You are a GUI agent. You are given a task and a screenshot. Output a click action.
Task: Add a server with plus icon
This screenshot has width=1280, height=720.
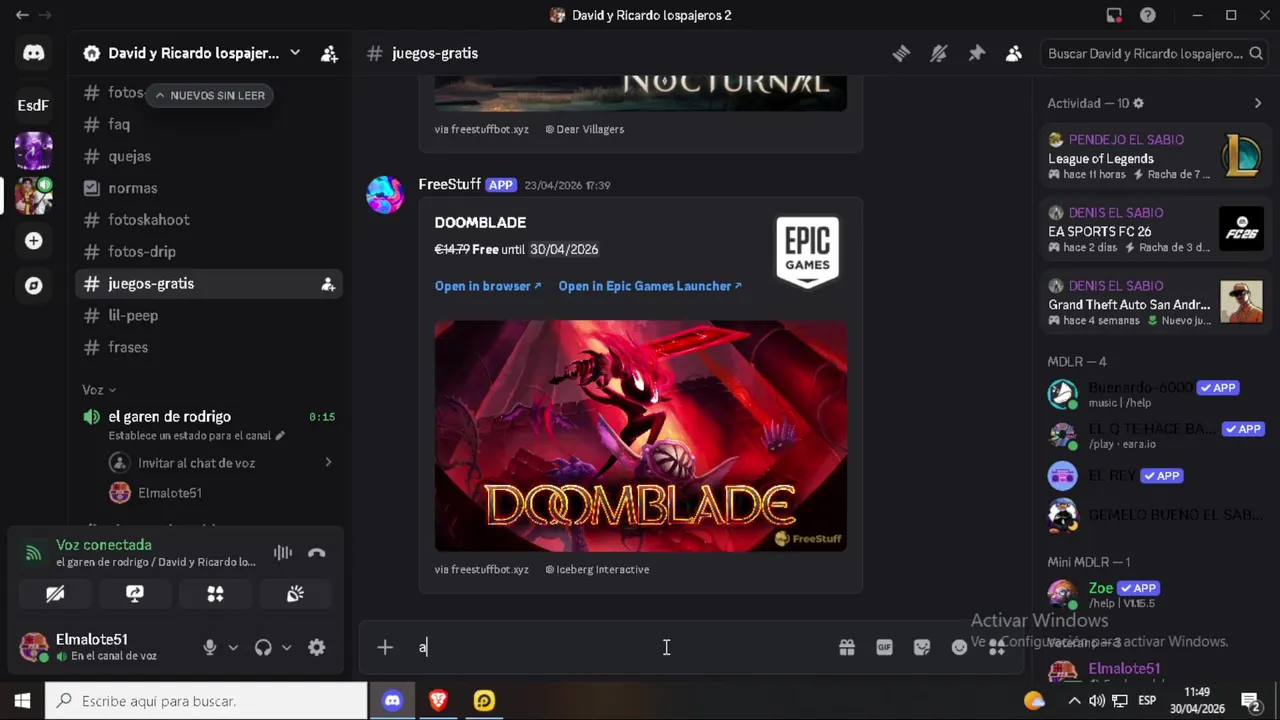coord(33,241)
